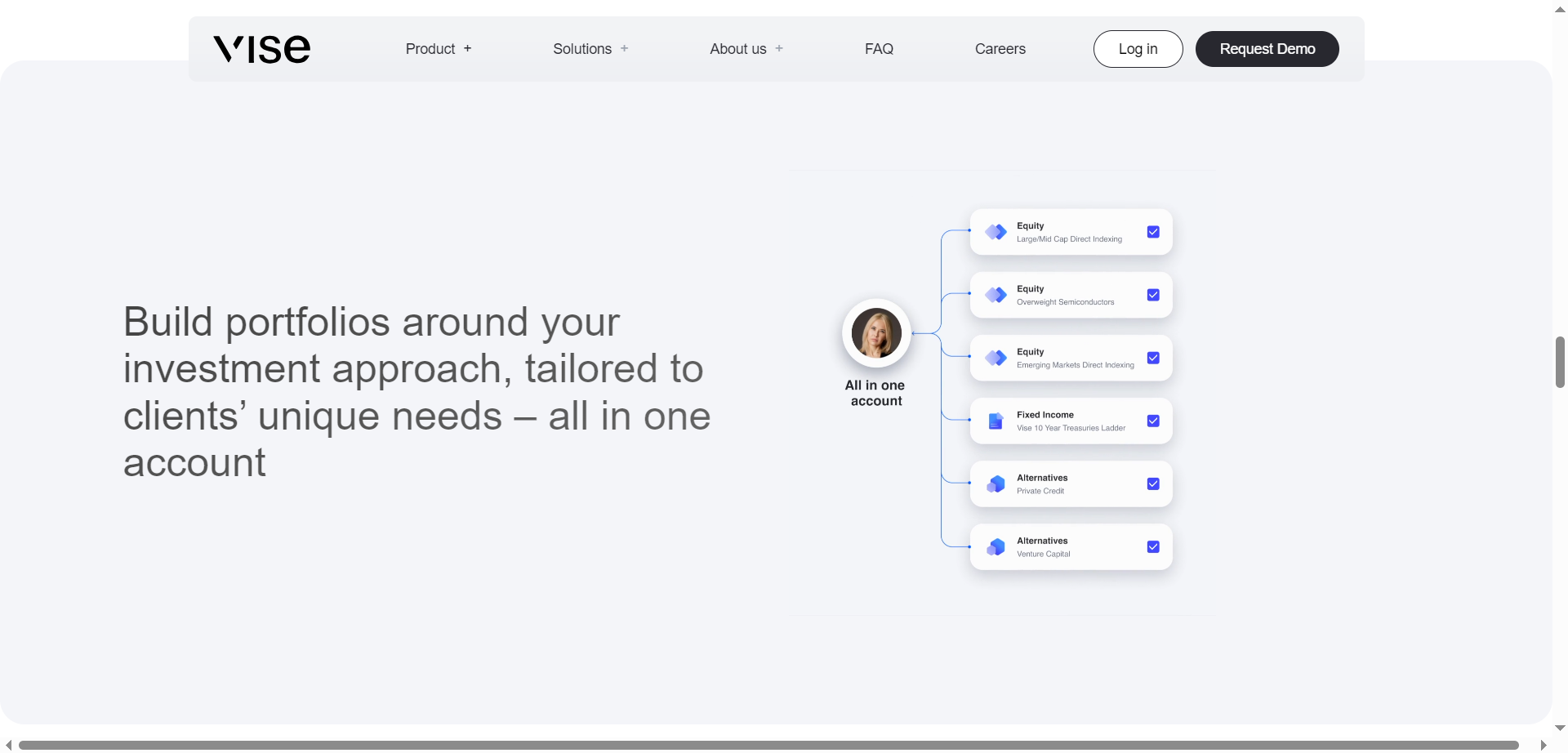Click the Log in button
The height and width of the screenshot is (753, 1568).
[1138, 48]
